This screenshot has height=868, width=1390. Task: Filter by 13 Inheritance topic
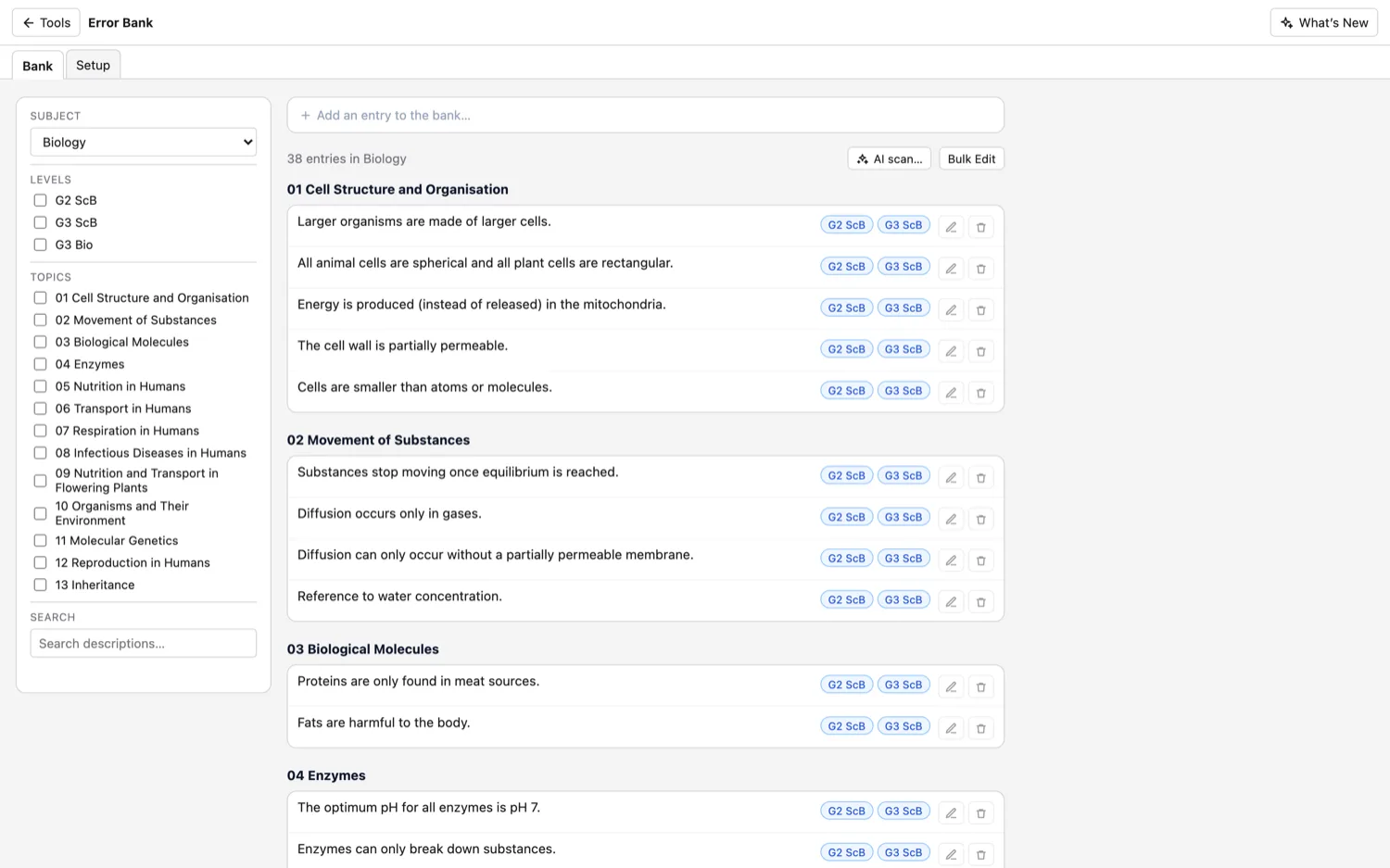pyautogui.click(x=40, y=585)
